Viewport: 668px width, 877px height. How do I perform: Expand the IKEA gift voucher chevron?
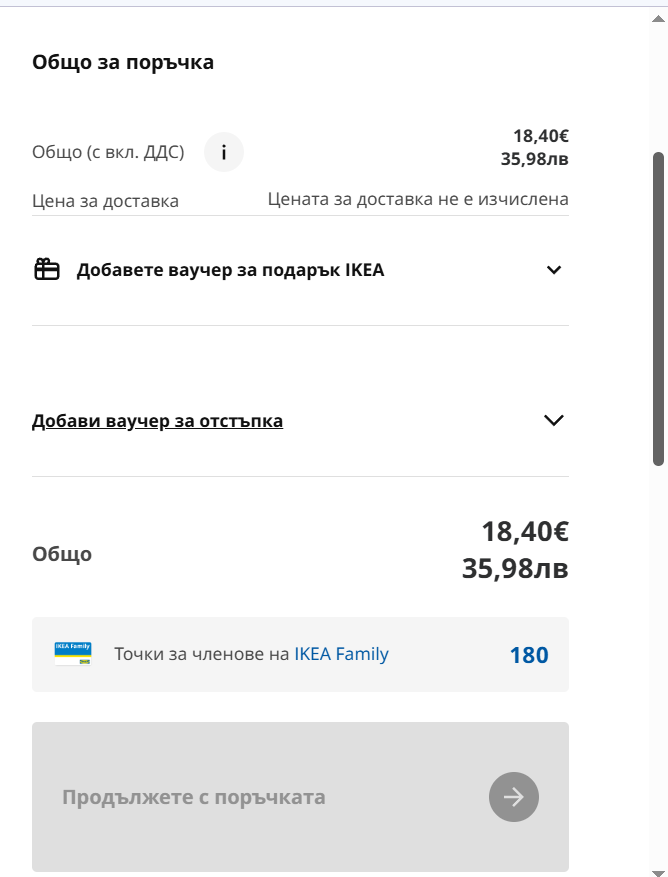point(554,270)
